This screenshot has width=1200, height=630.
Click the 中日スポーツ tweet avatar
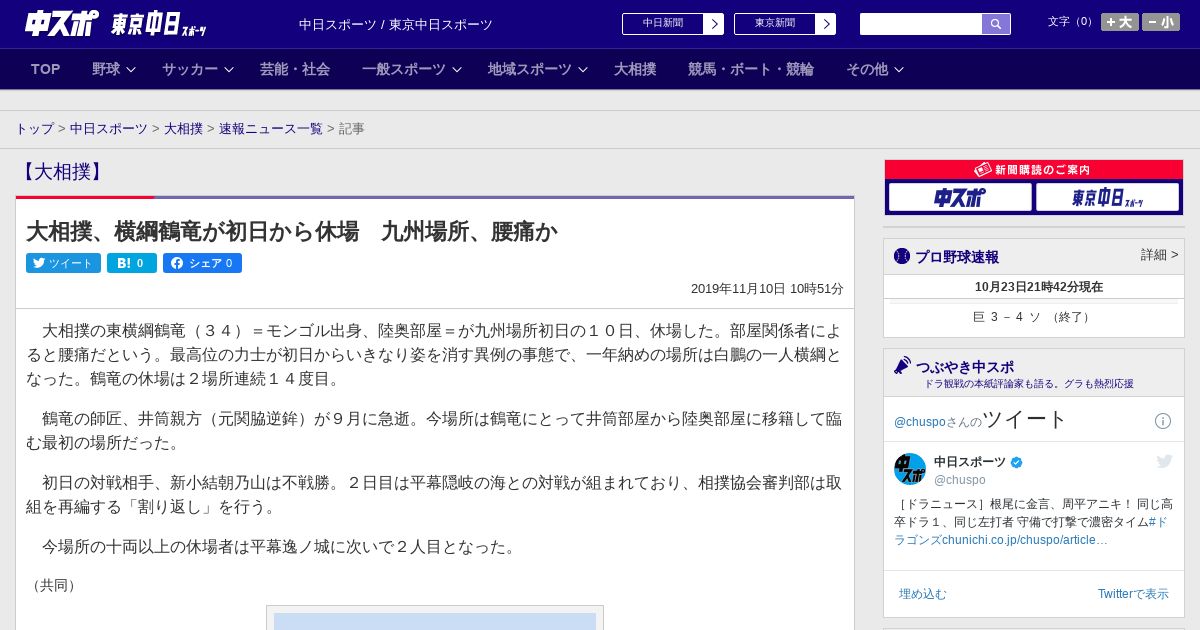pos(910,469)
